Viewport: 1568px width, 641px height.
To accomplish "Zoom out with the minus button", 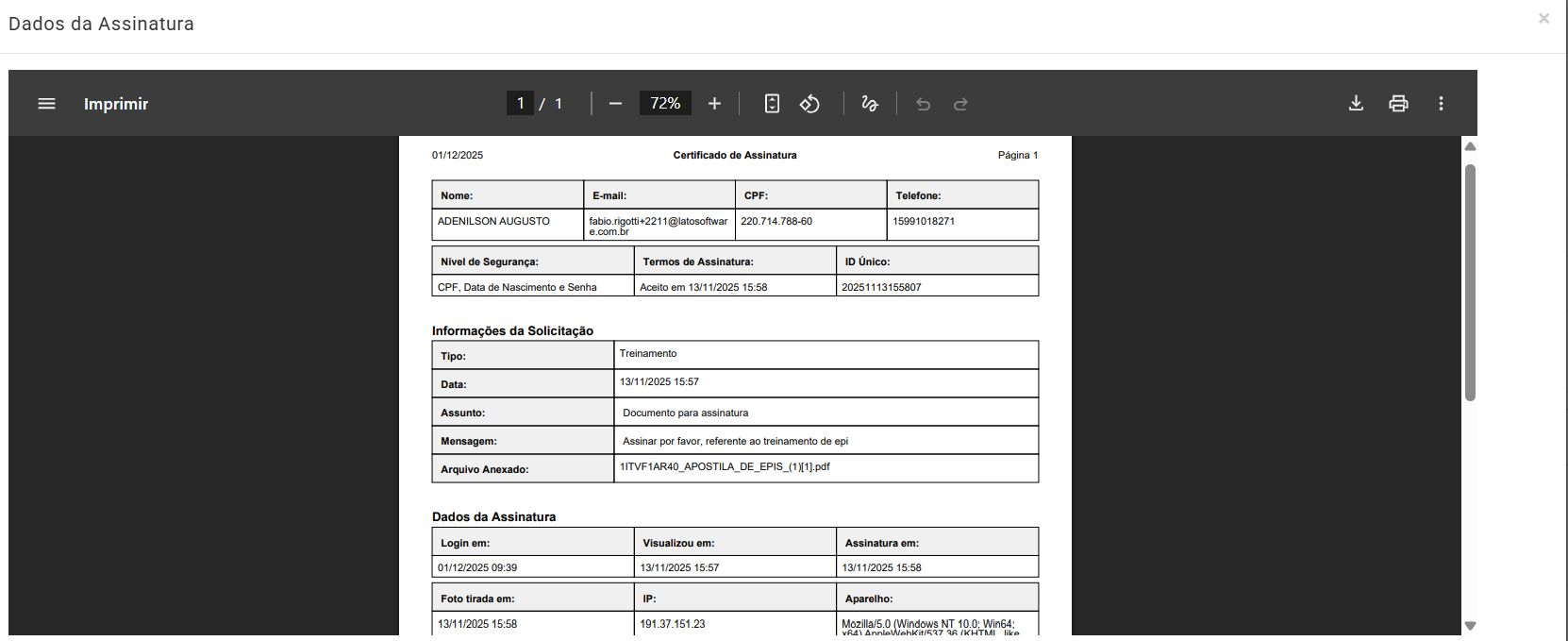I will click(x=615, y=104).
